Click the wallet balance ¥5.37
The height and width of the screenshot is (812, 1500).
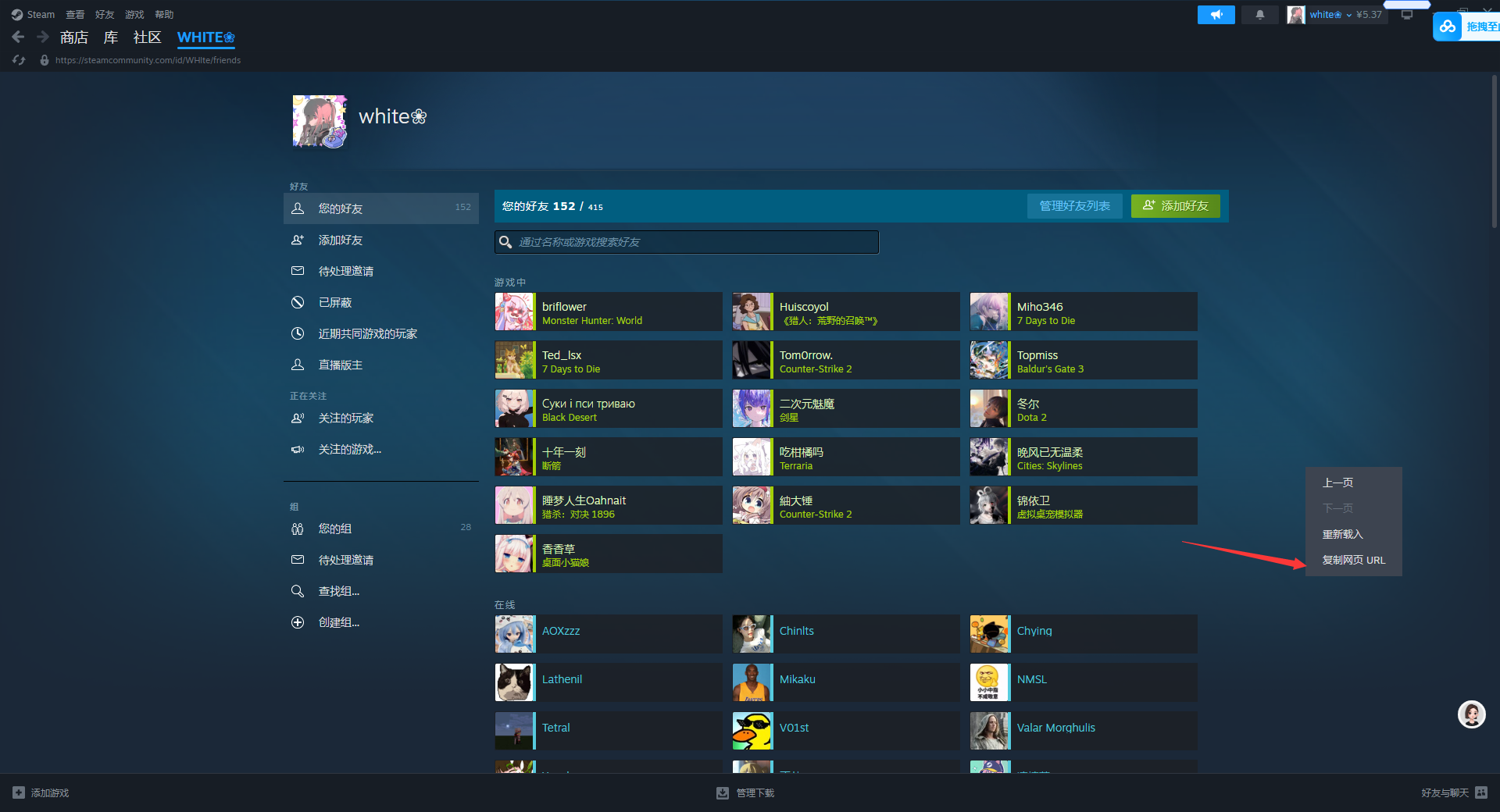[1369, 15]
